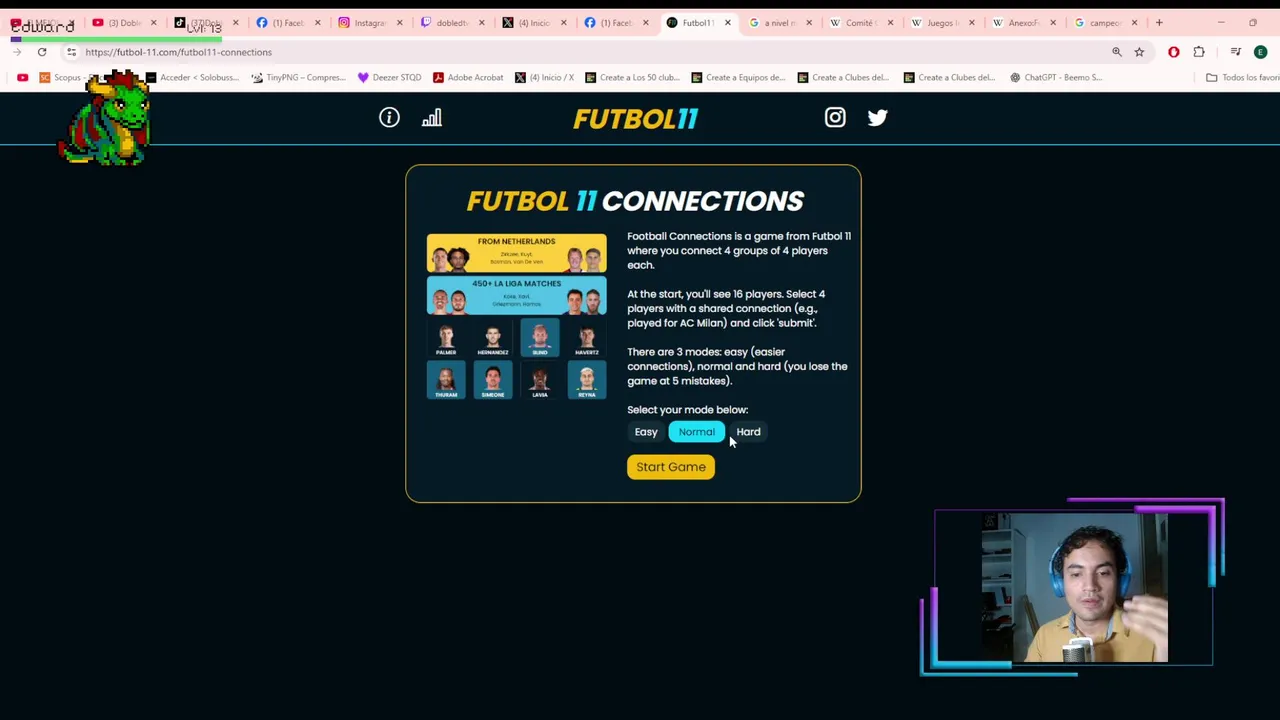The width and height of the screenshot is (1280, 720).
Task: Open the Futbol11 Twitter bird icon
Action: coord(877,118)
